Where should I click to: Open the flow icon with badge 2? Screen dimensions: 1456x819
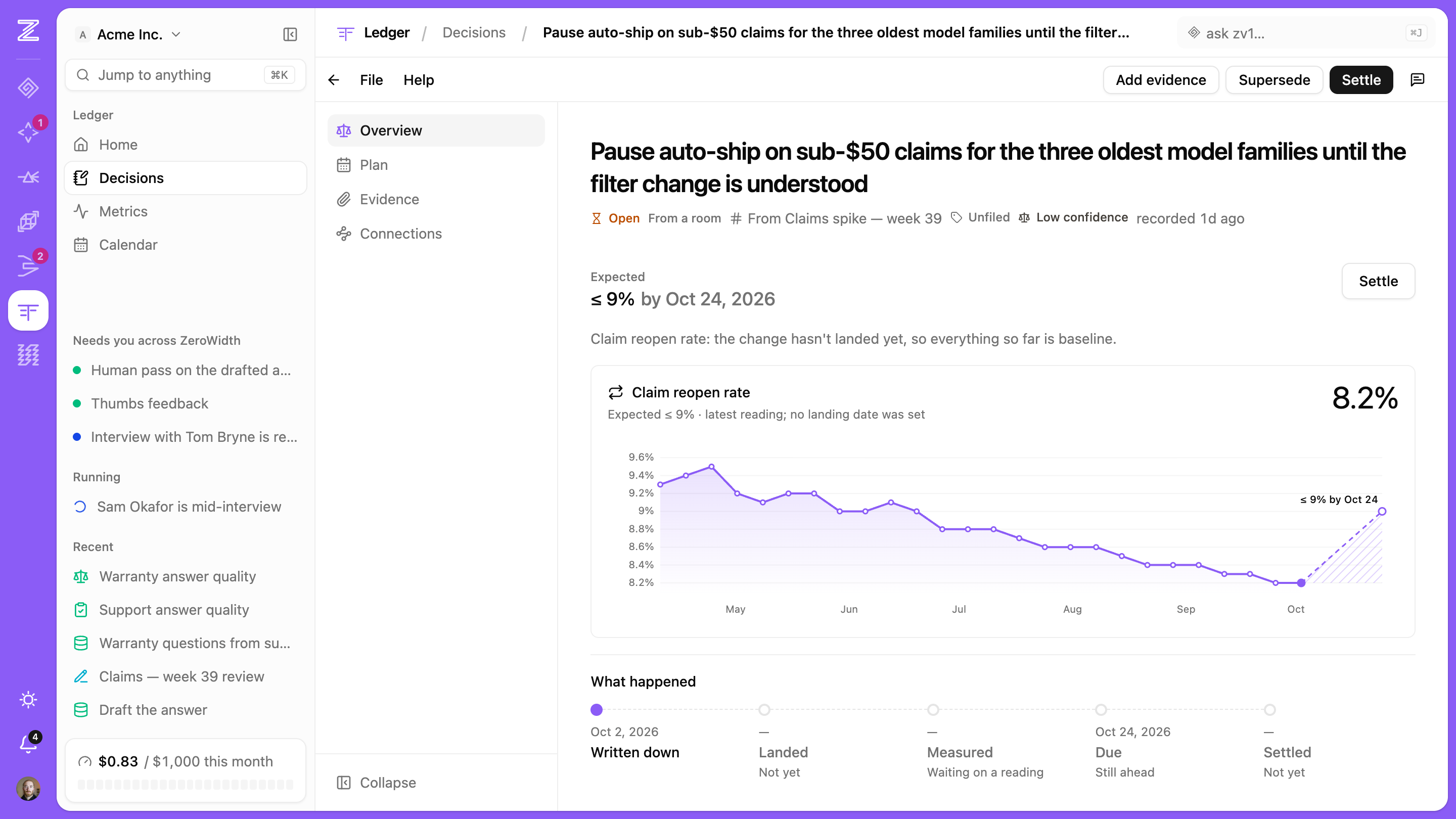[28, 265]
